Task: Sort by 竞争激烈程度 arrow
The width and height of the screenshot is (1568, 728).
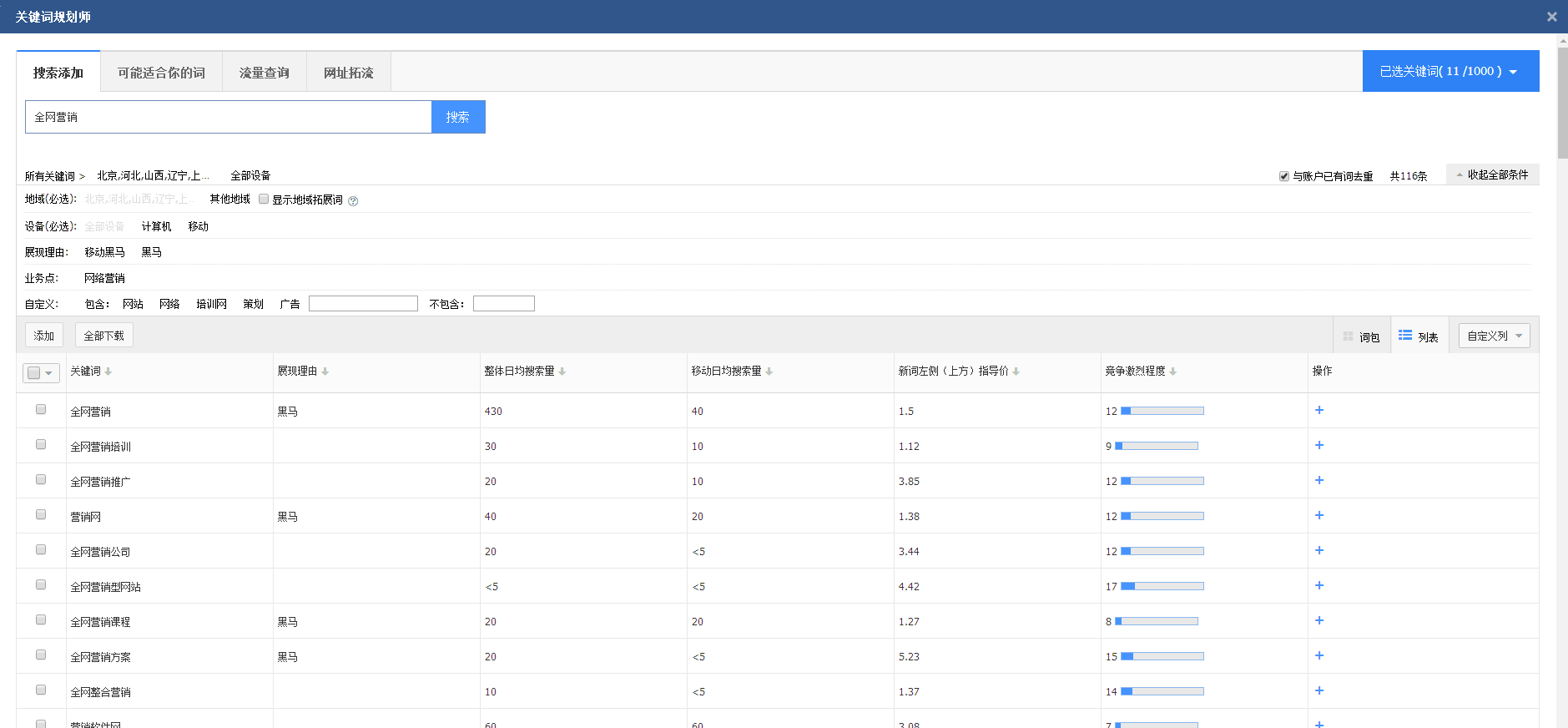Action: 1173,372
